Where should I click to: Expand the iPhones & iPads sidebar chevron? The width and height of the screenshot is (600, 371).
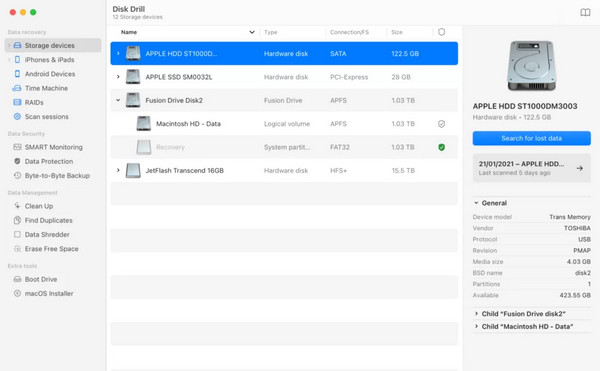(9, 60)
